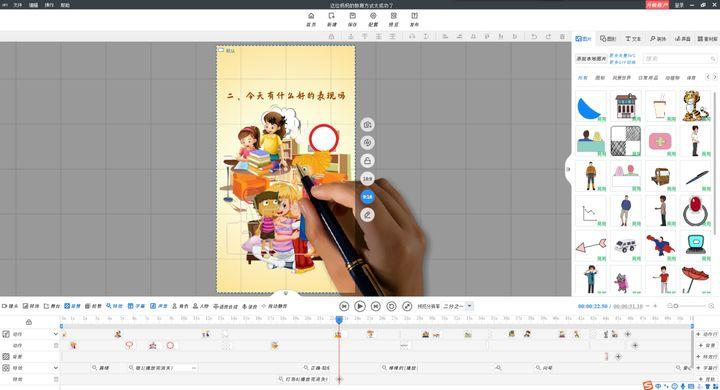The width and height of the screenshot is (720, 390).
Task: Click the round padlock button beside canvas
Action: (367, 160)
